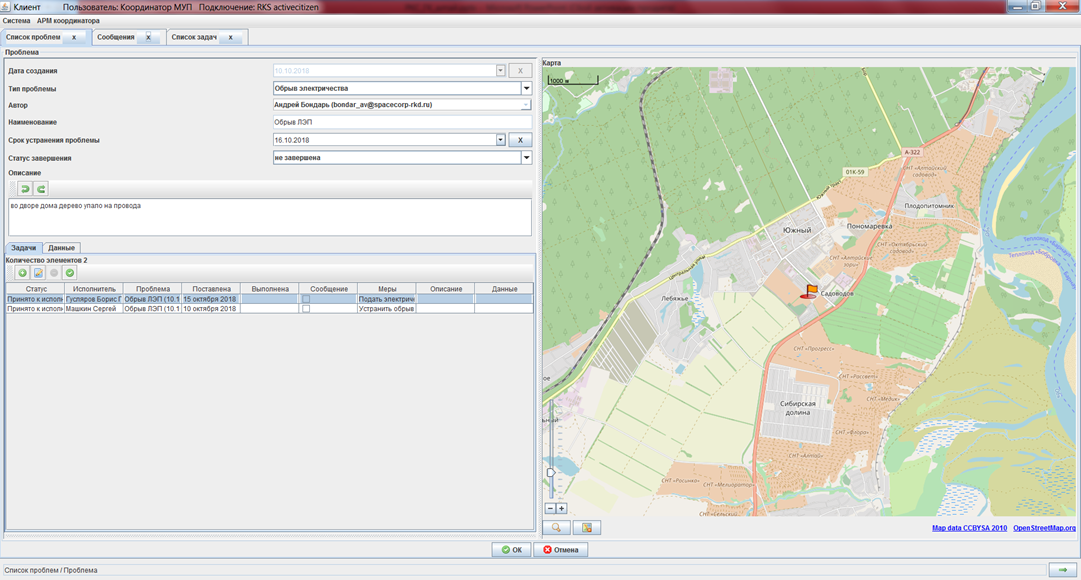This screenshot has height=580, width=1081.
Task: Click the map zoom slider handle
Action: click(x=550, y=471)
